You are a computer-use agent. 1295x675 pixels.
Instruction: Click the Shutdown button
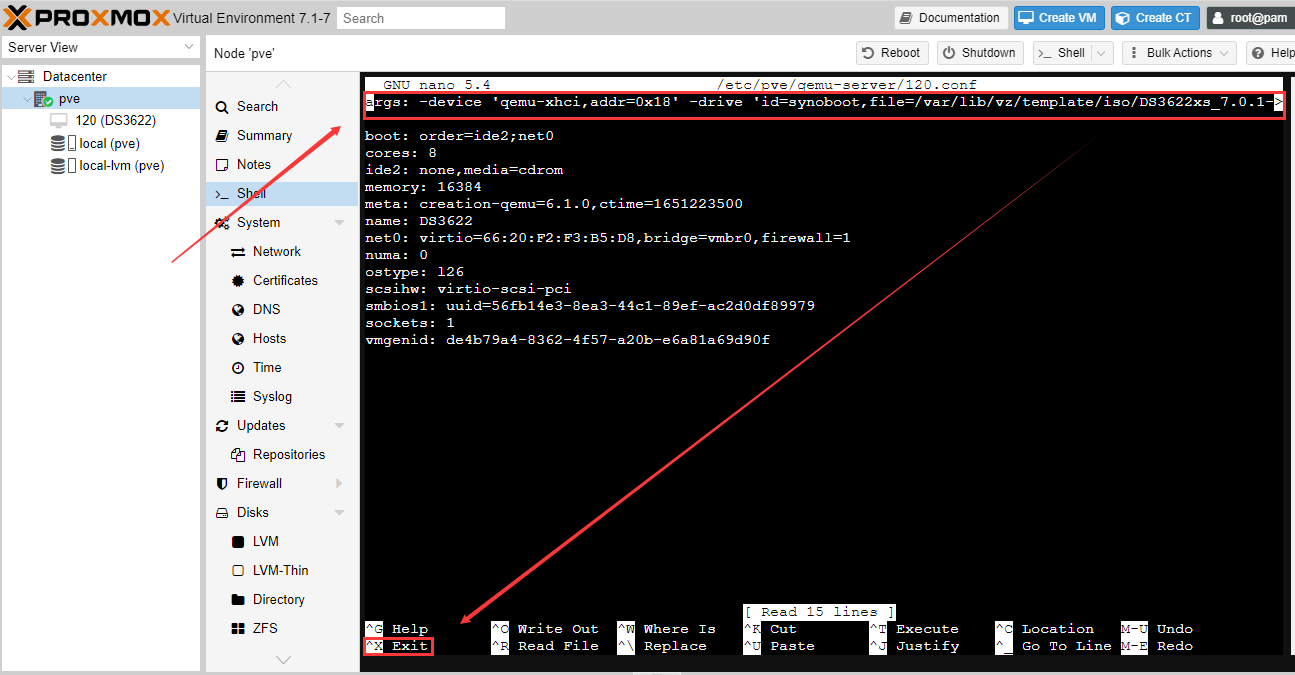pos(980,53)
